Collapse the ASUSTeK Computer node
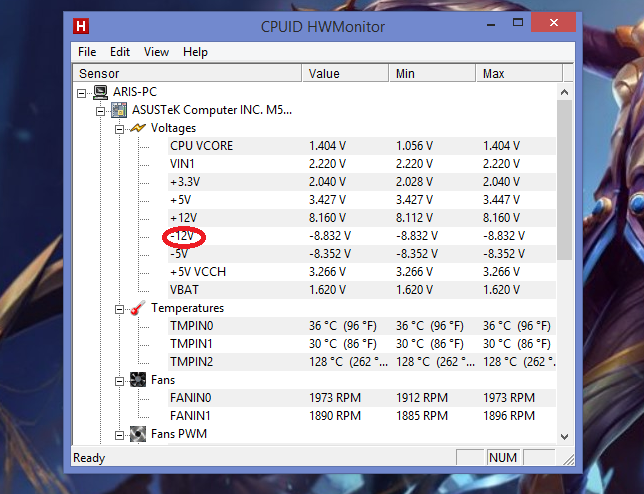The width and height of the screenshot is (644, 494). 101,112
